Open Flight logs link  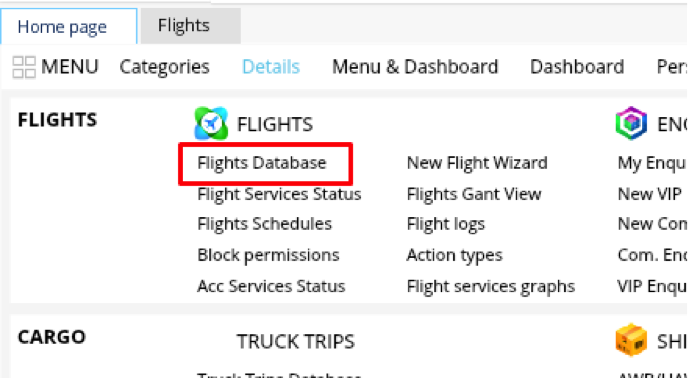coord(446,225)
